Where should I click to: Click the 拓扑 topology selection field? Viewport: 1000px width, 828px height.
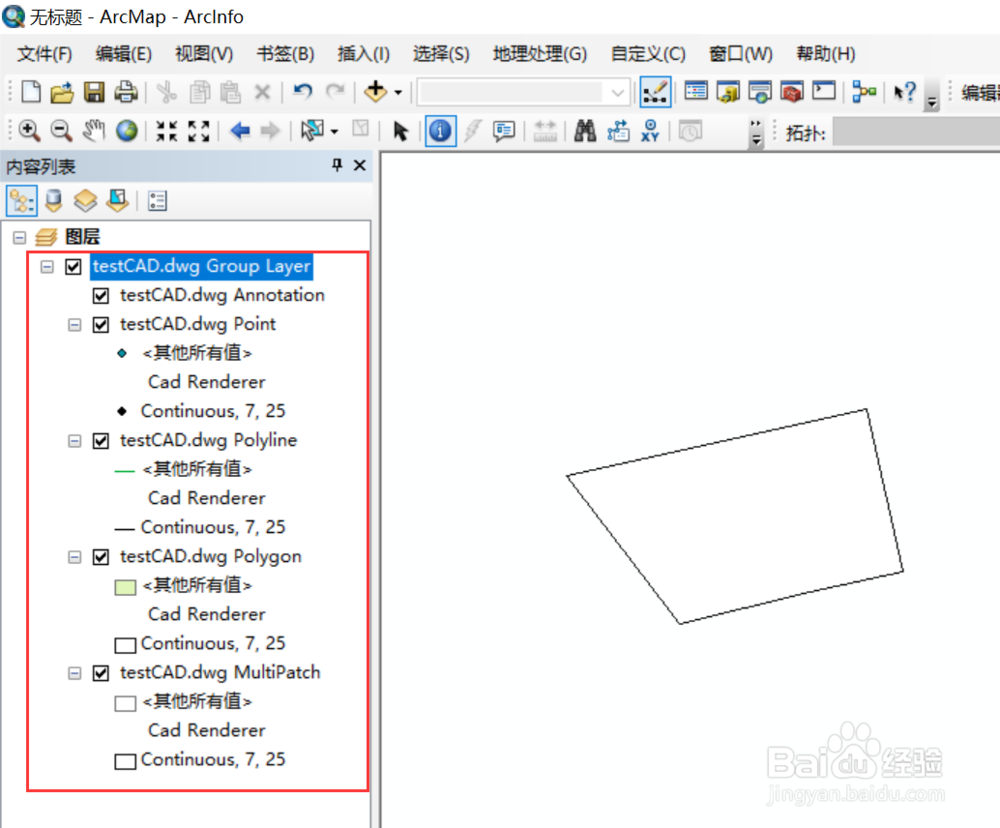click(x=916, y=132)
